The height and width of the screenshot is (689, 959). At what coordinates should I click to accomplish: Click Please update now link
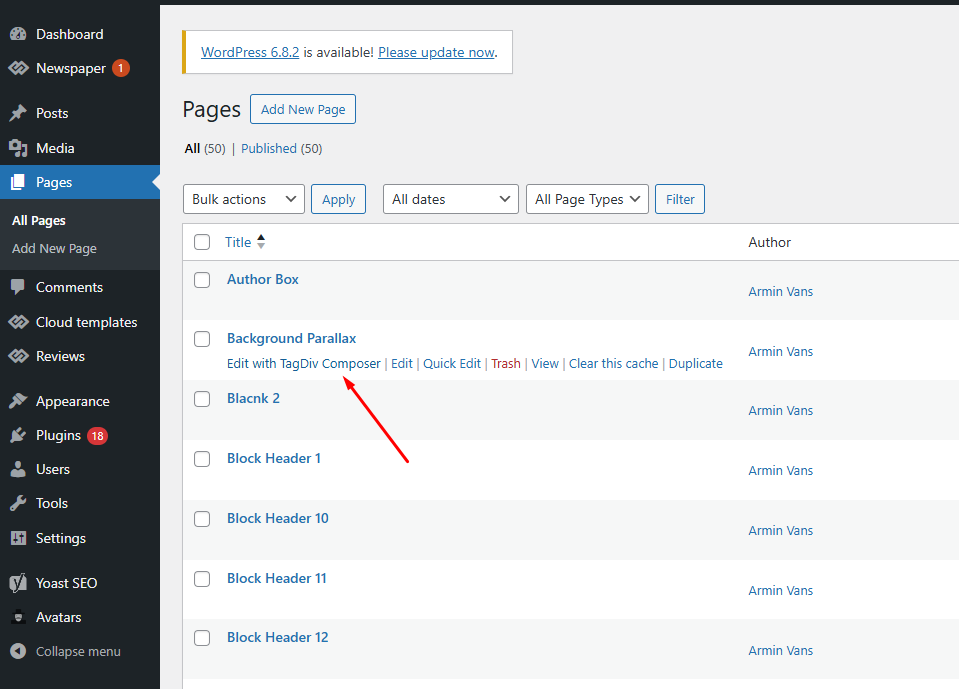coord(436,53)
